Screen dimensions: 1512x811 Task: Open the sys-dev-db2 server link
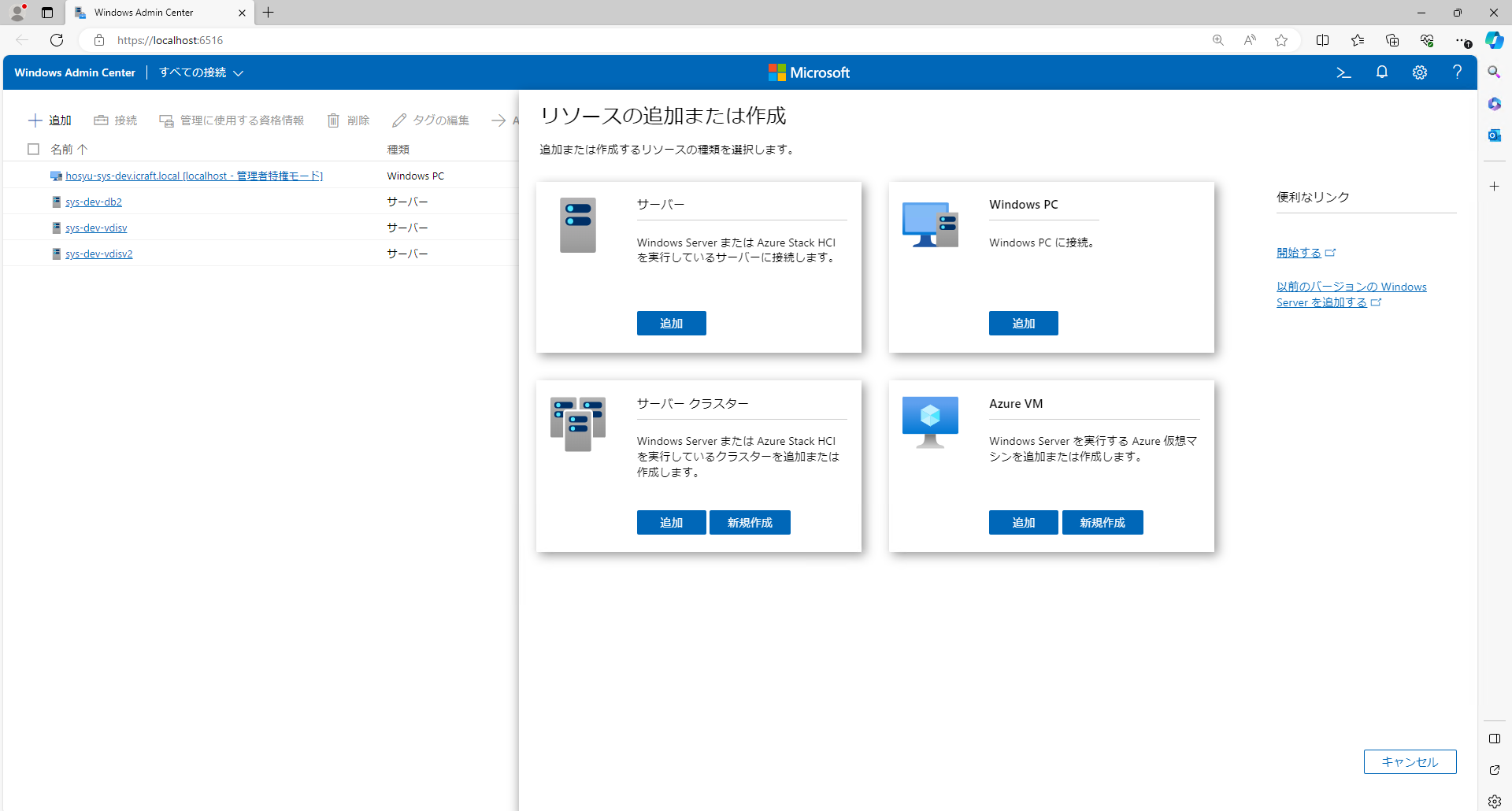point(94,202)
